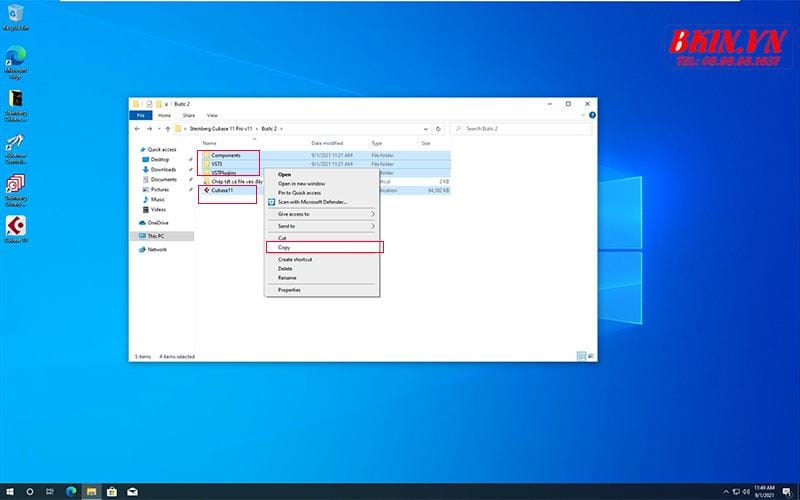This screenshot has height=500, width=800.
Task: Click the blue File tab
Action: tap(141, 115)
